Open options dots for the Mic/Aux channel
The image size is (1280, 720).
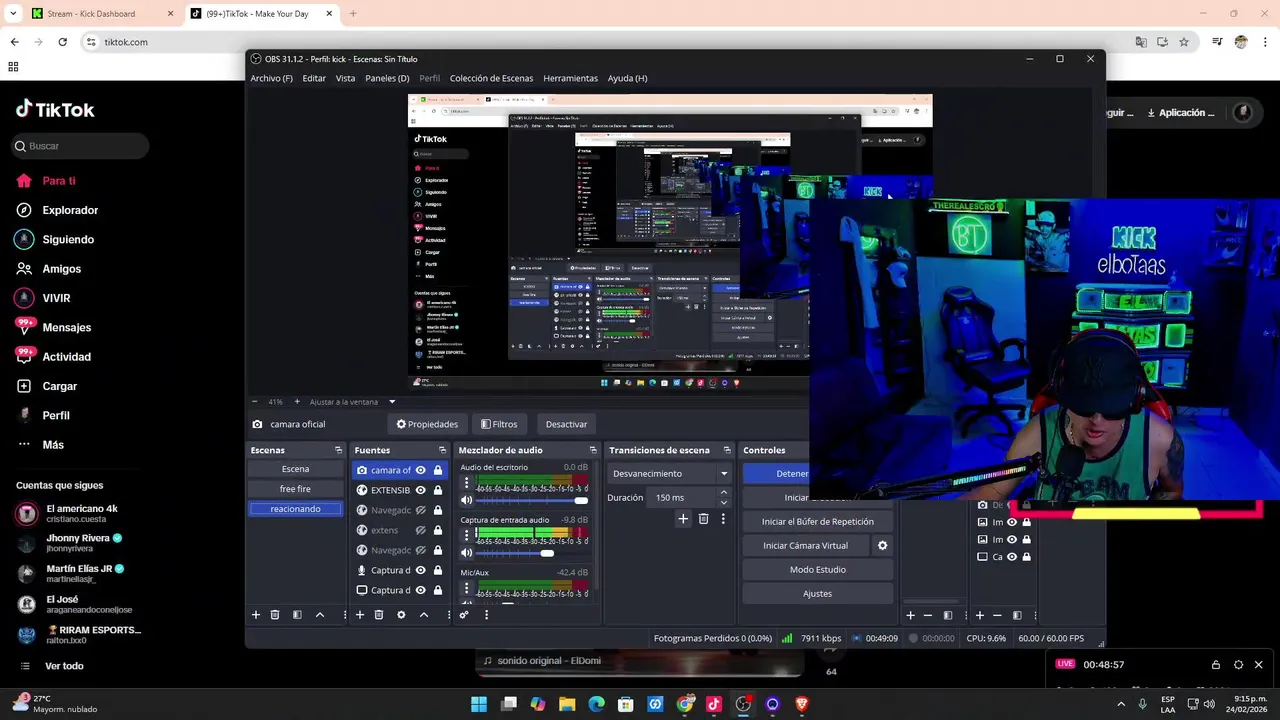(466, 588)
